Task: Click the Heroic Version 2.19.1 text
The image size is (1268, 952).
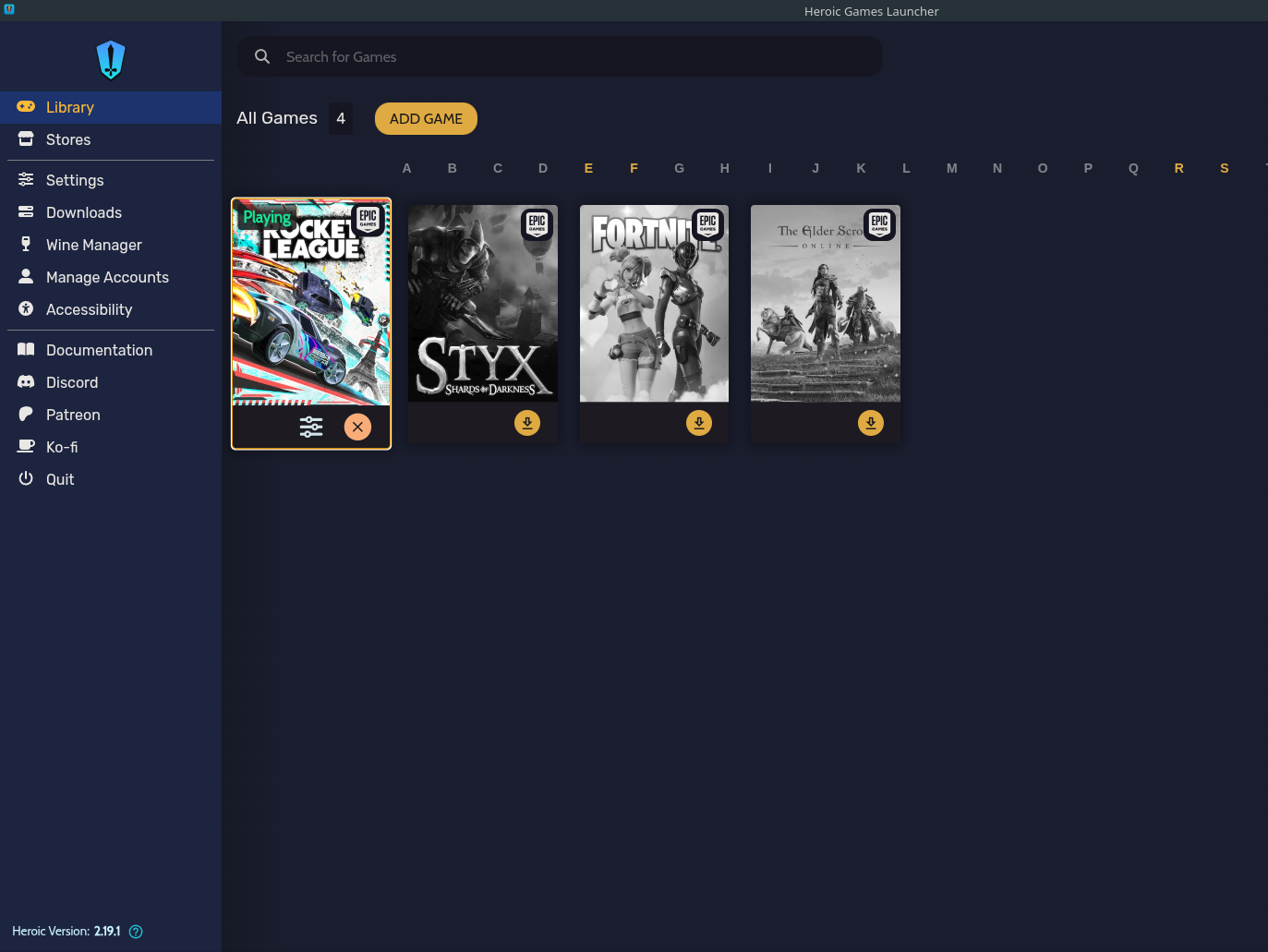Action: (x=66, y=931)
